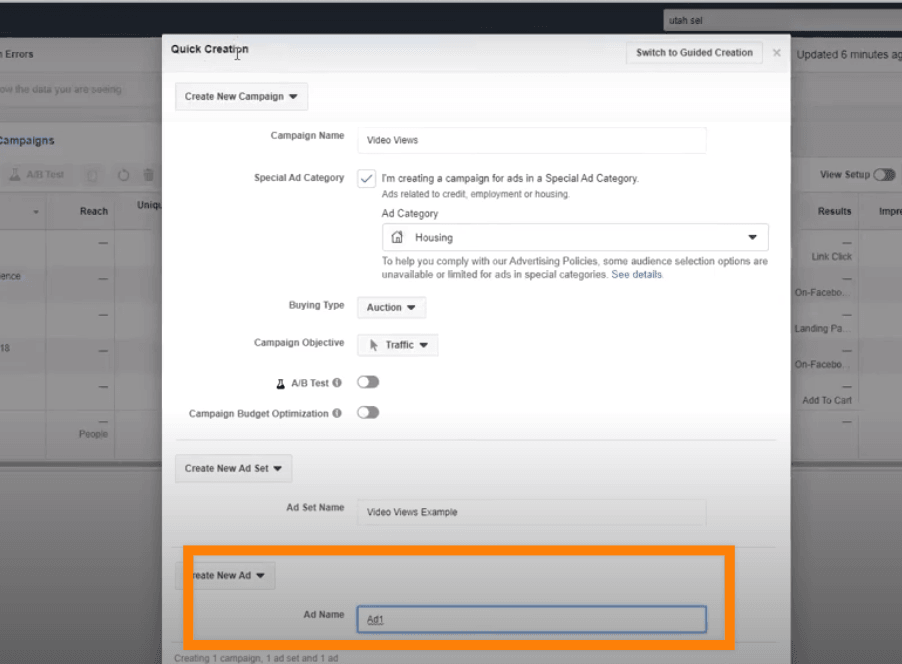Open the Campaigns tab in background

(x=27, y=140)
